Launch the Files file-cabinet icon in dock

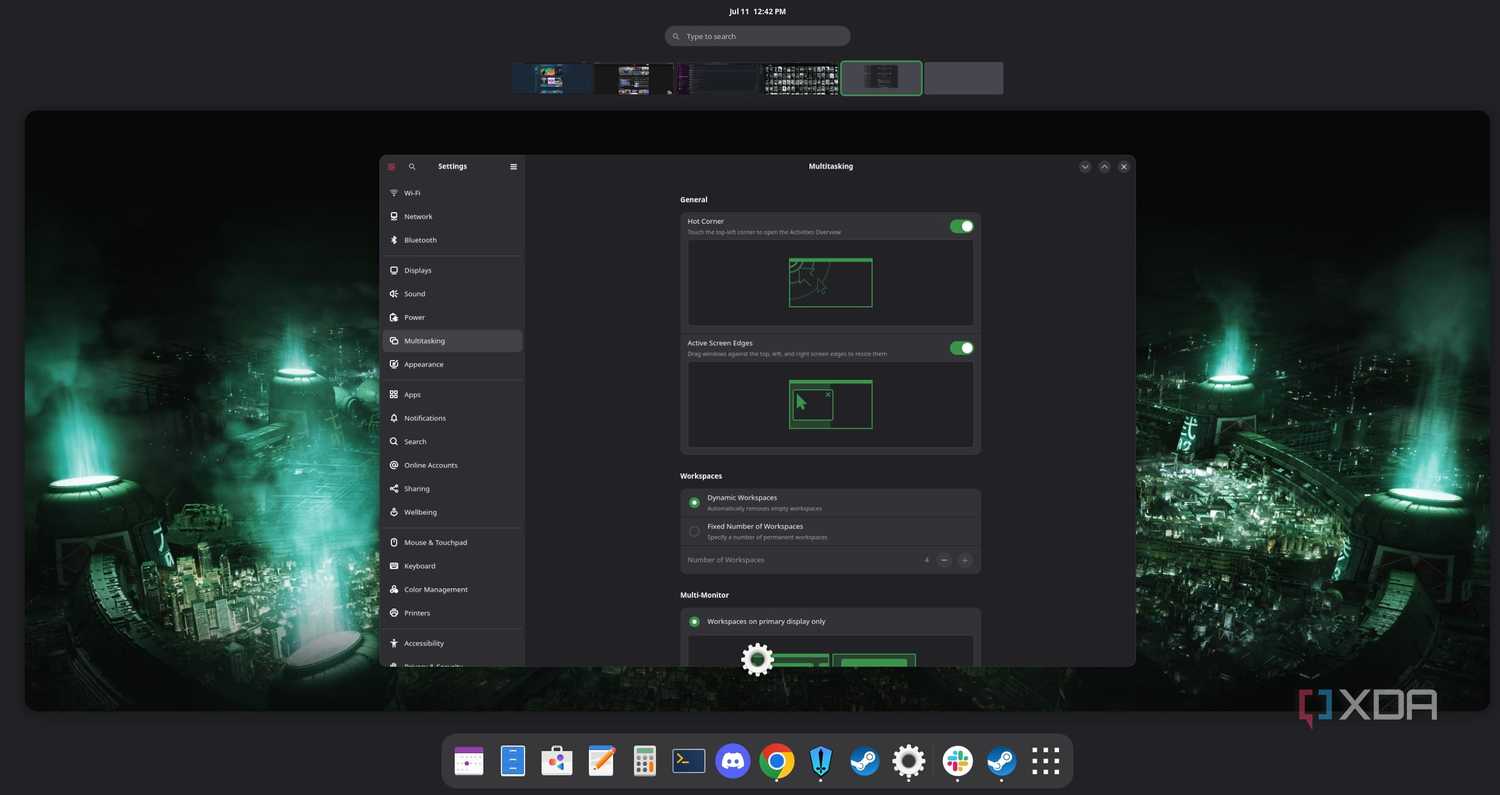coord(513,761)
